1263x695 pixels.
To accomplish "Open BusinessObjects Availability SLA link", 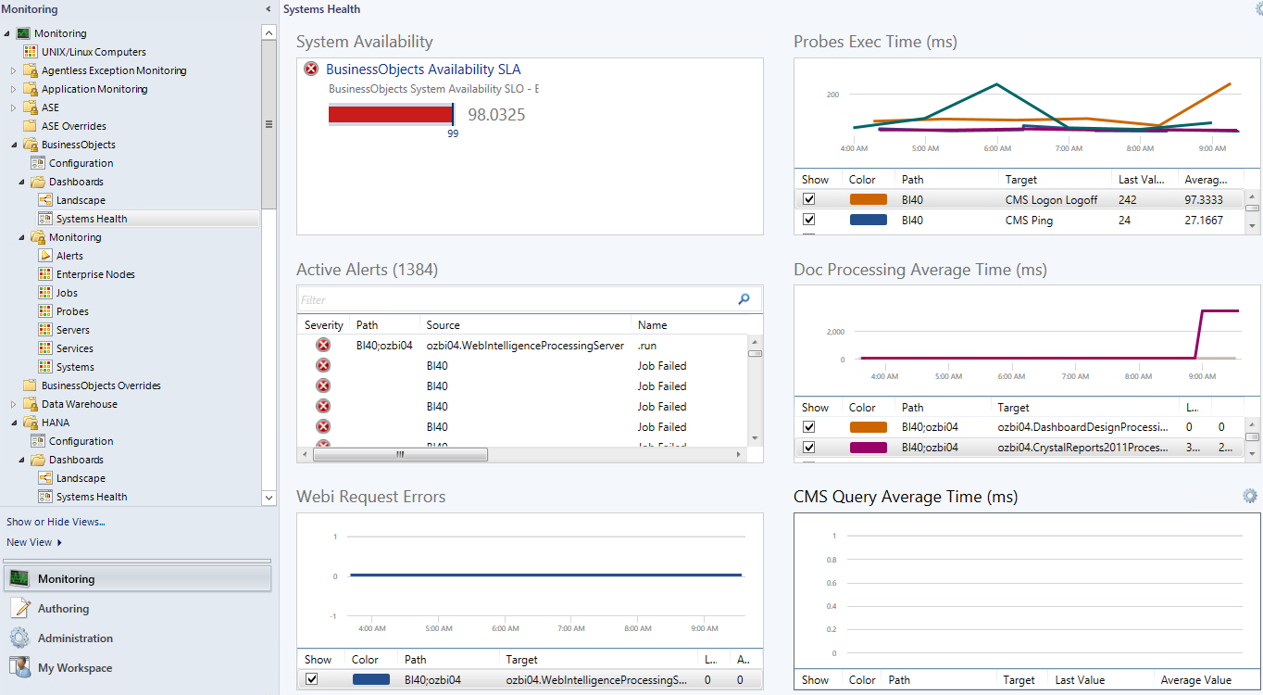I will [423, 70].
